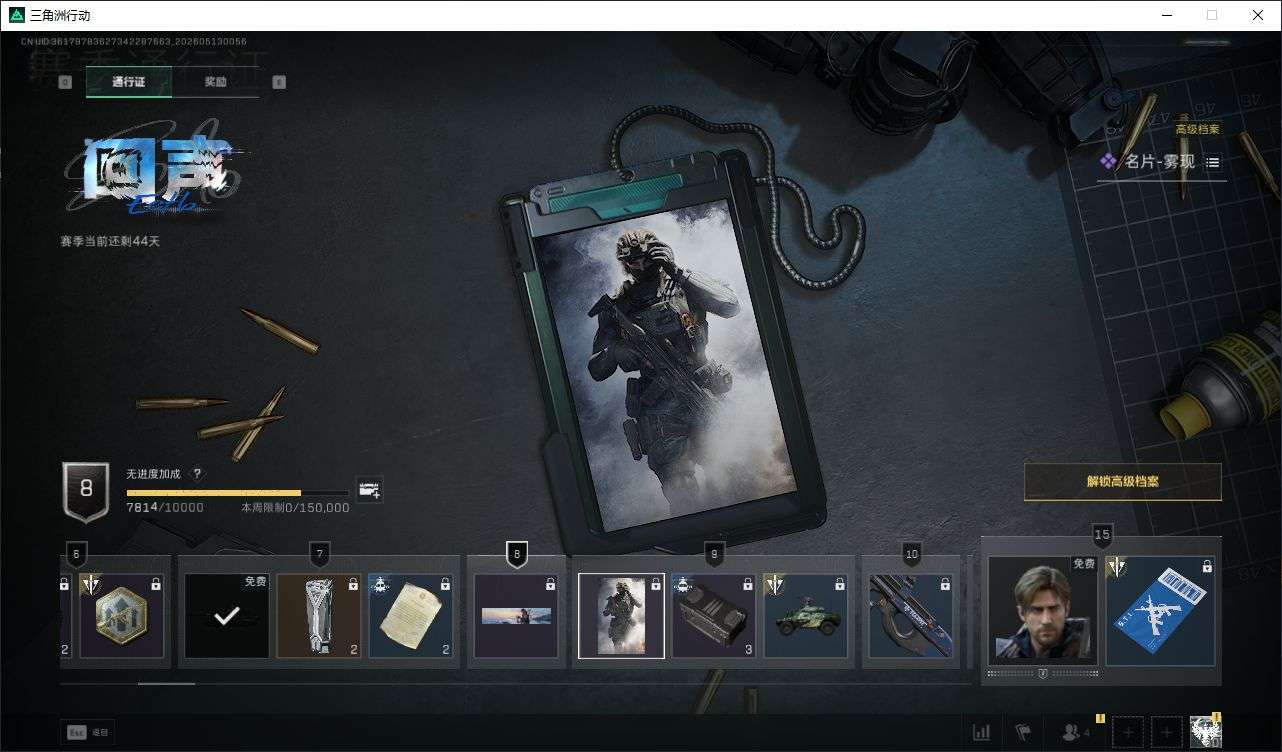Select the blue ticket reward at level 15

coord(1160,611)
